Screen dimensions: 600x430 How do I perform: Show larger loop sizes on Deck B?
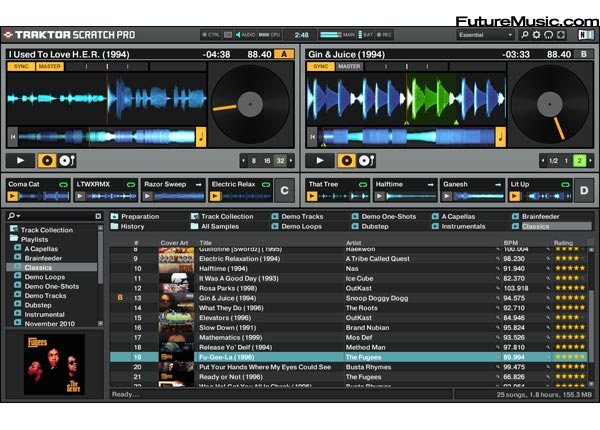point(590,161)
